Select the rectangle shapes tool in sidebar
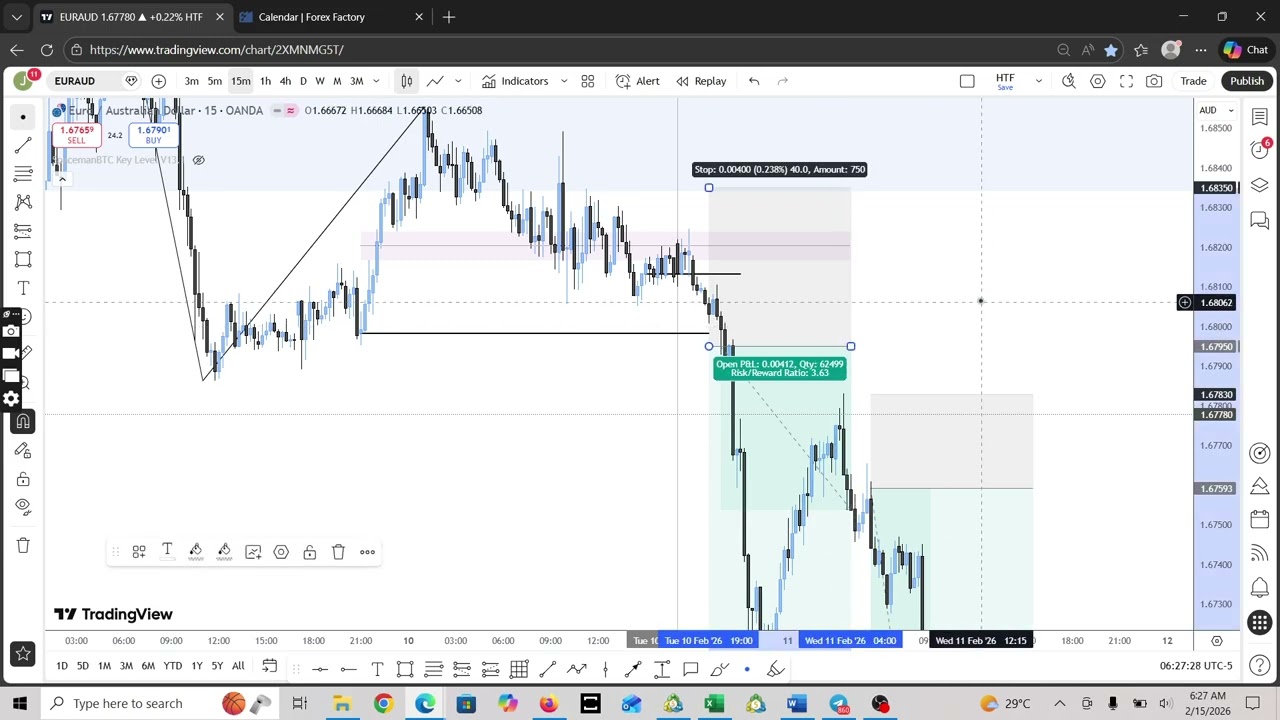The height and width of the screenshot is (720, 1280). click(x=22, y=260)
